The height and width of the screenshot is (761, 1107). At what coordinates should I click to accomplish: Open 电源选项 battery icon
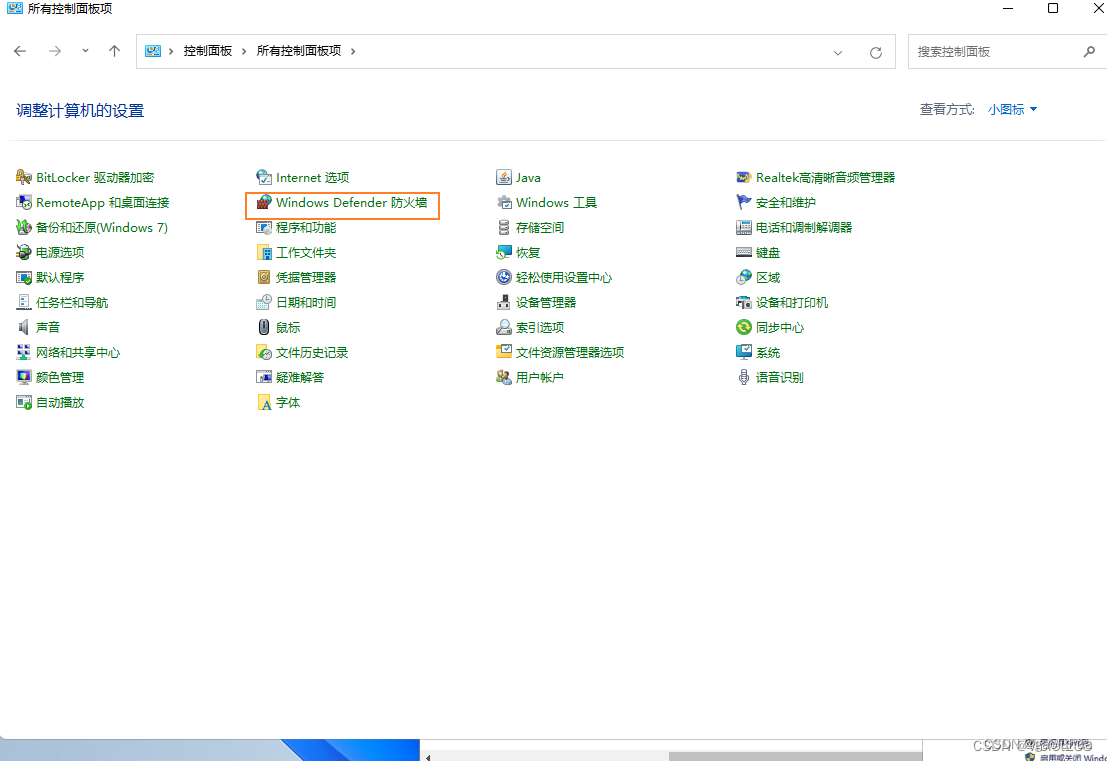[23, 252]
